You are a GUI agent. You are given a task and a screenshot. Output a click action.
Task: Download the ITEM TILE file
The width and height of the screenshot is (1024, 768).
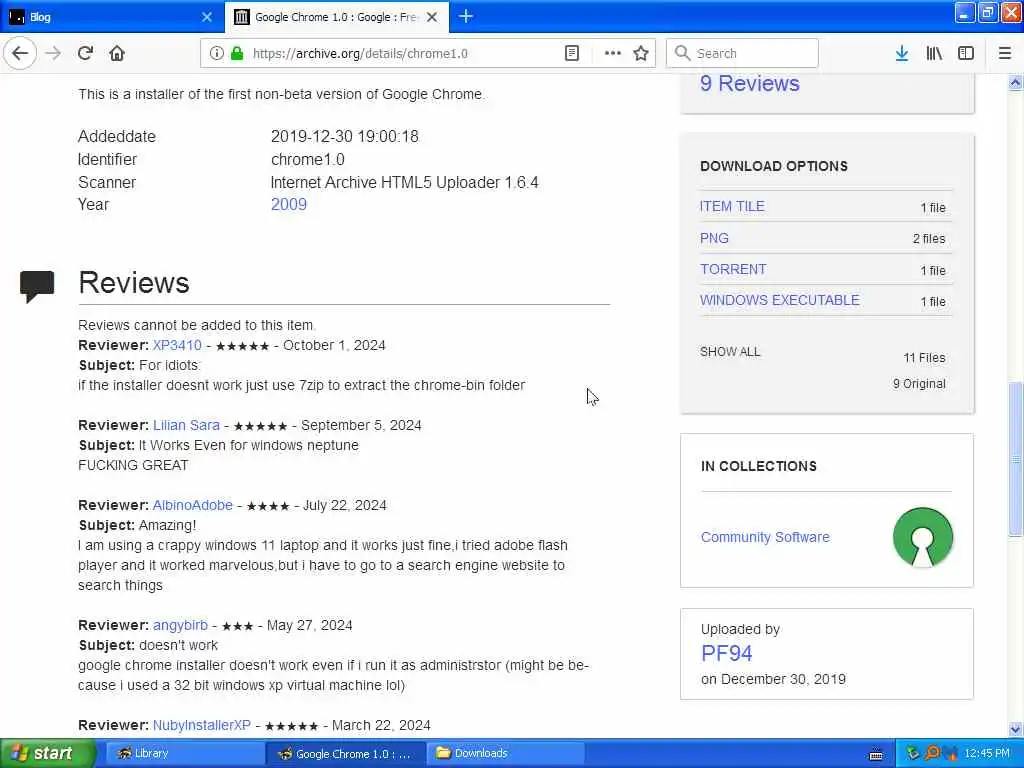pyautogui.click(x=732, y=206)
